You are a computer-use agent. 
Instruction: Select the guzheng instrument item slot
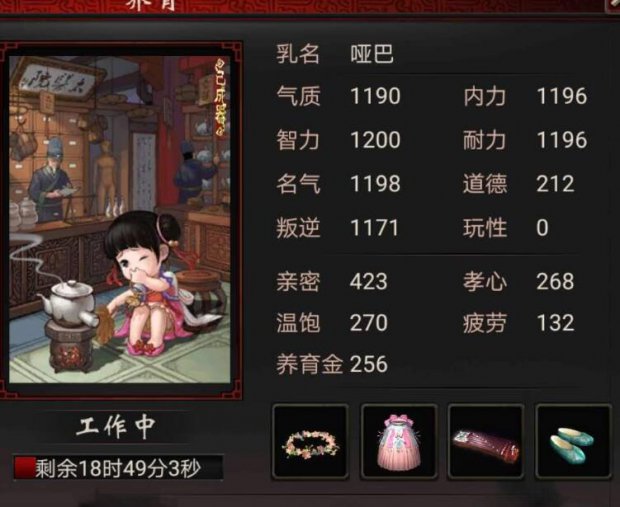486,442
